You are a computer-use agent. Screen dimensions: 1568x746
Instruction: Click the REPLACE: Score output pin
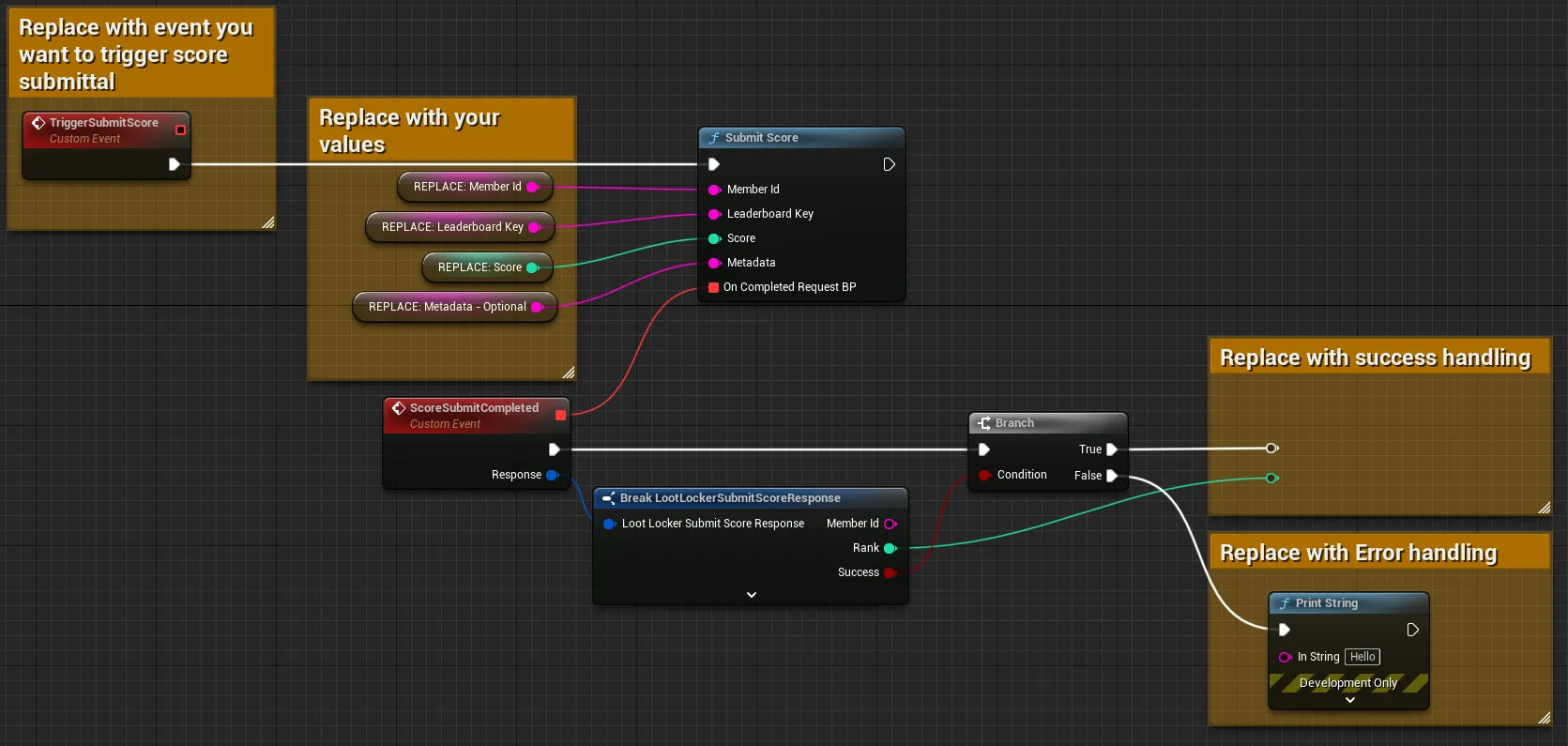533,267
